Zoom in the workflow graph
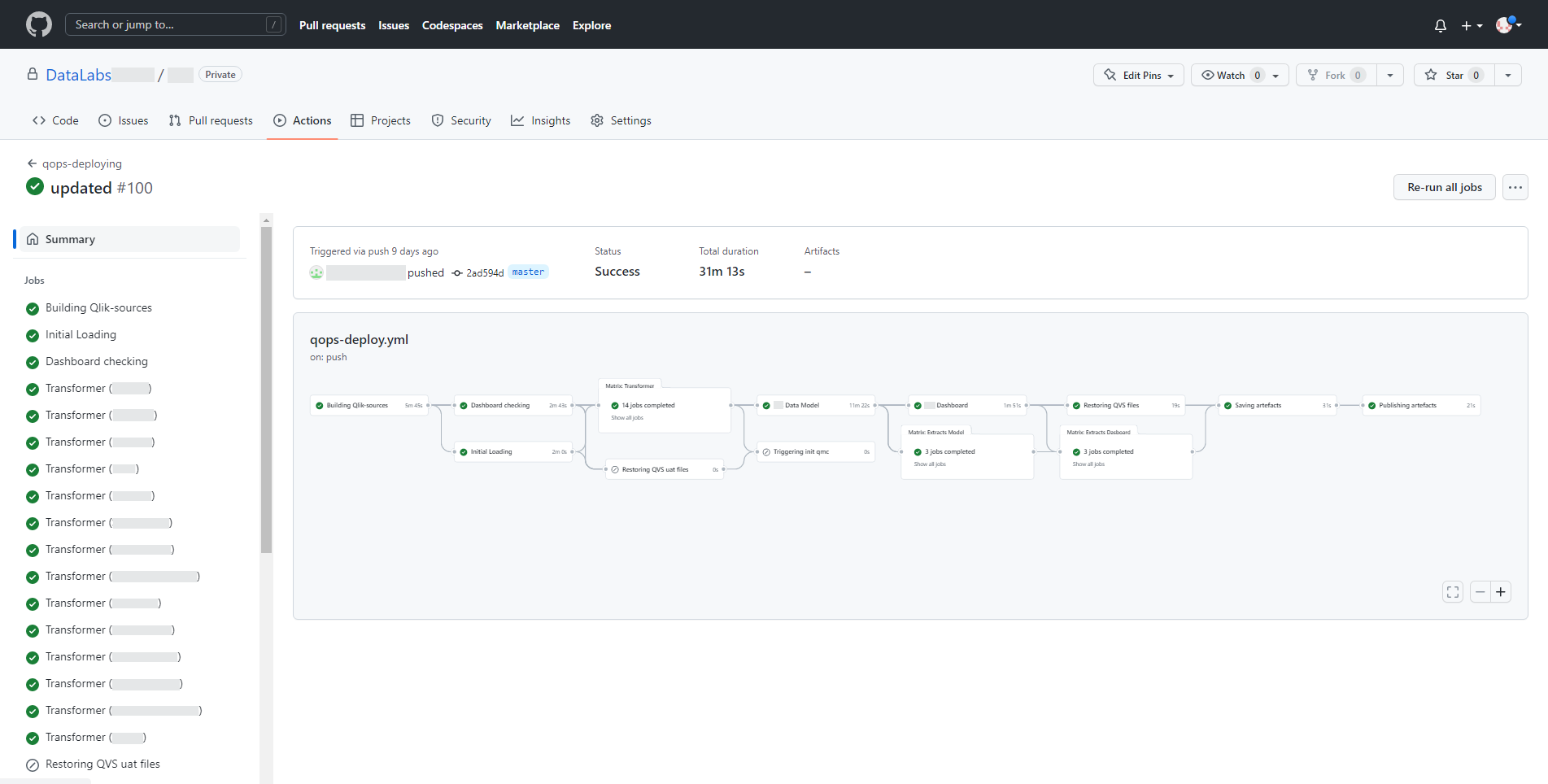Image resolution: width=1548 pixels, height=784 pixels. (1501, 592)
